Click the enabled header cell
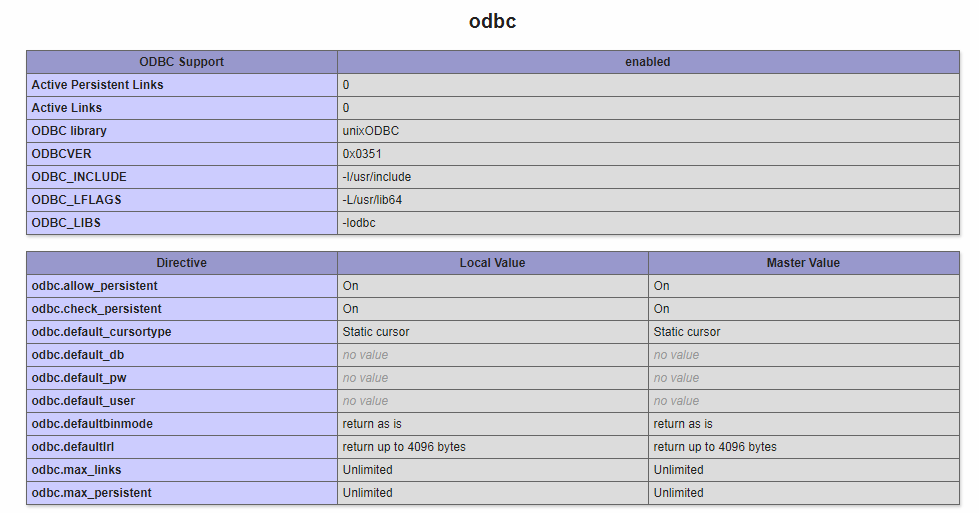This screenshot has height=513, width=979. (x=648, y=62)
